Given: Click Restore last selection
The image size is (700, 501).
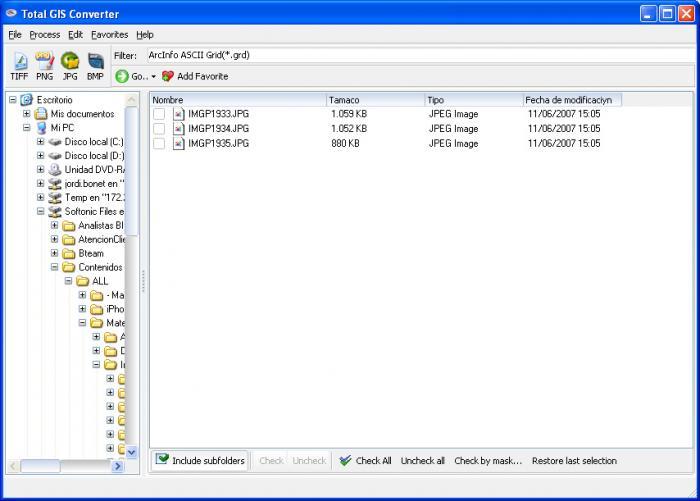Looking at the screenshot, I should pyautogui.click(x=574, y=461).
